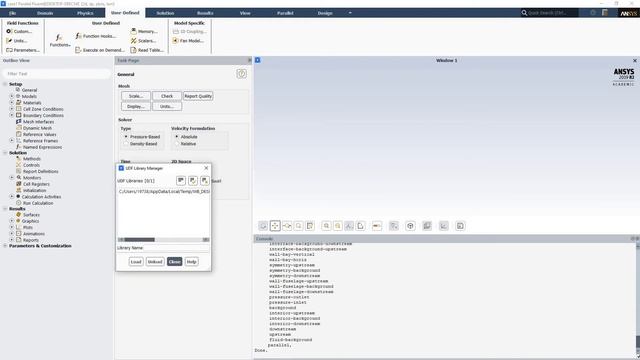Click Help in UDF Library Manager
The image size is (640, 360).
(191, 262)
